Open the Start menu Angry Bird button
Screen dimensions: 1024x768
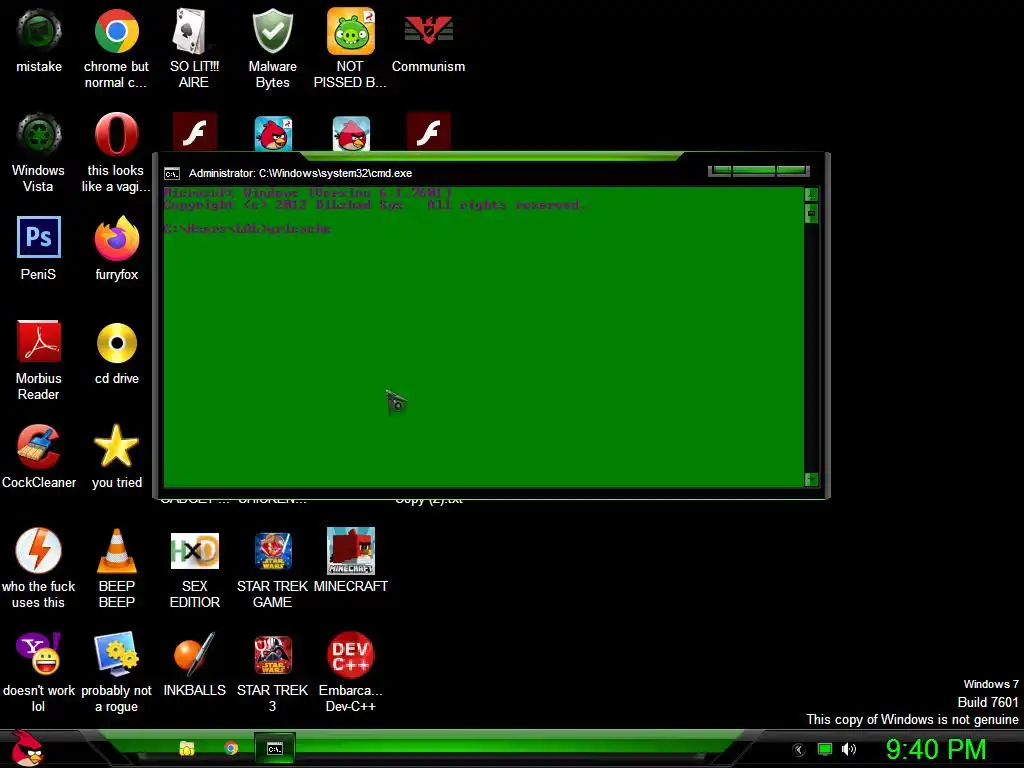coord(27,748)
